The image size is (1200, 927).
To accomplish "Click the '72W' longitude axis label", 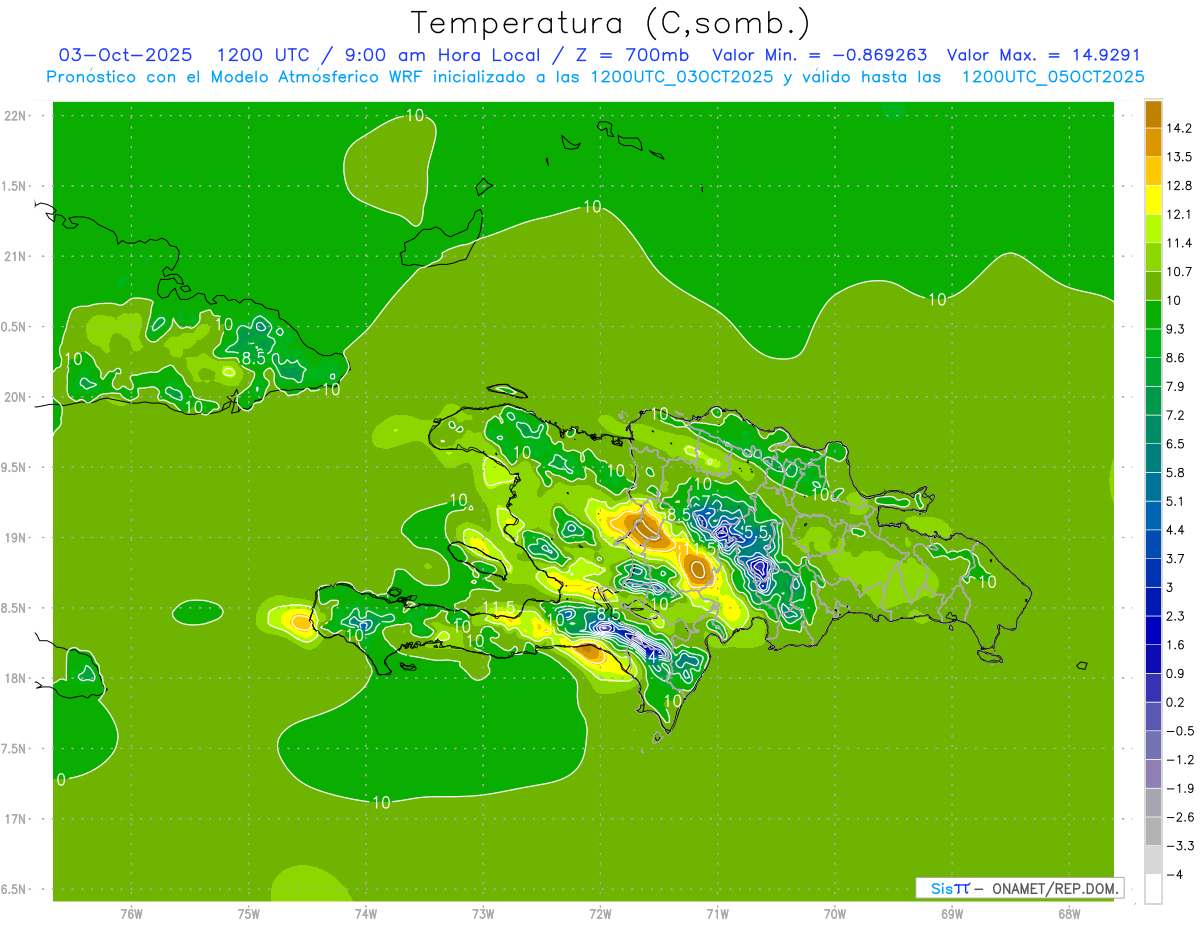I will tap(600, 914).
